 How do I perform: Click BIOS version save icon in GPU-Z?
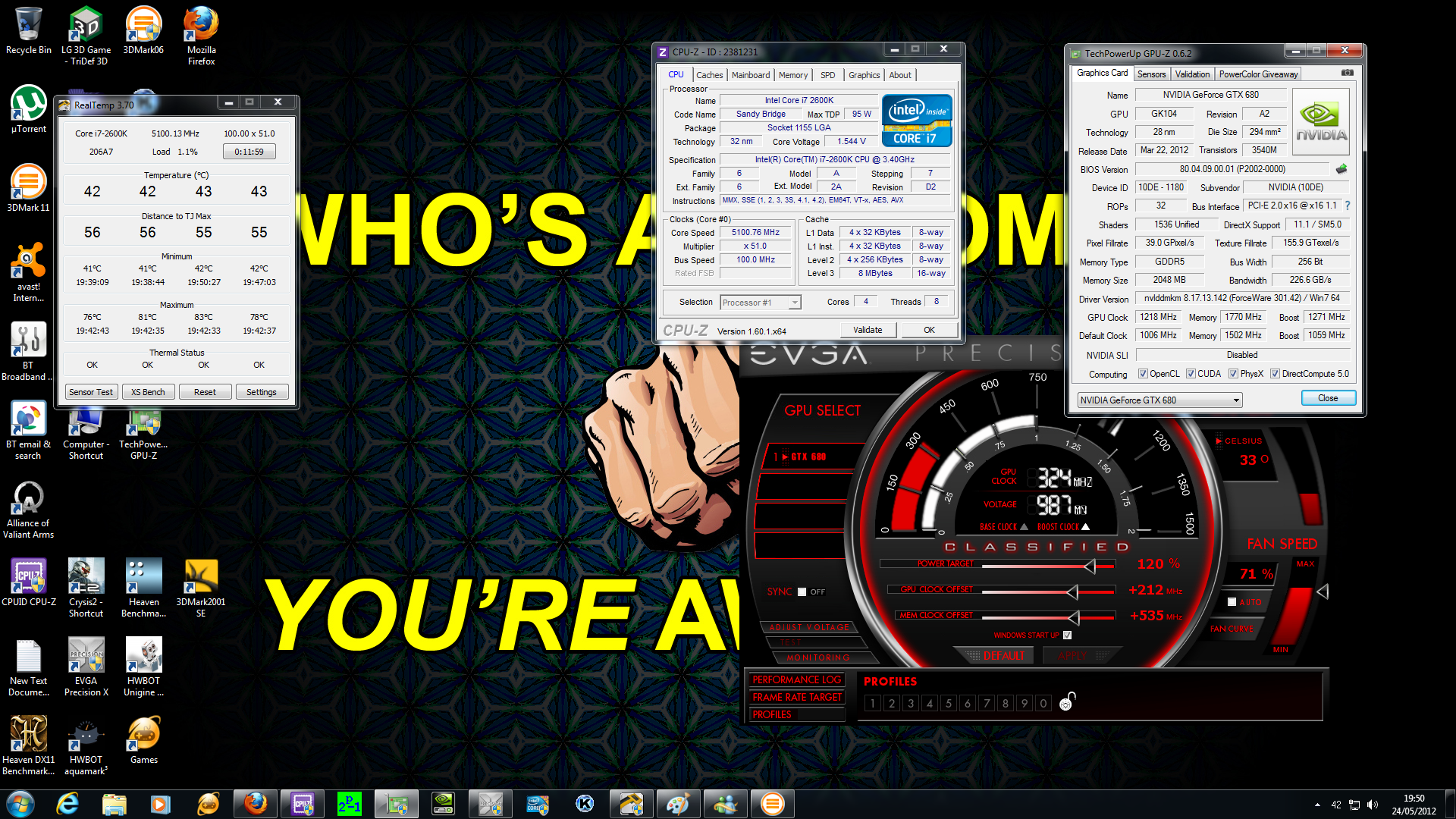pyautogui.click(x=1341, y=169)
